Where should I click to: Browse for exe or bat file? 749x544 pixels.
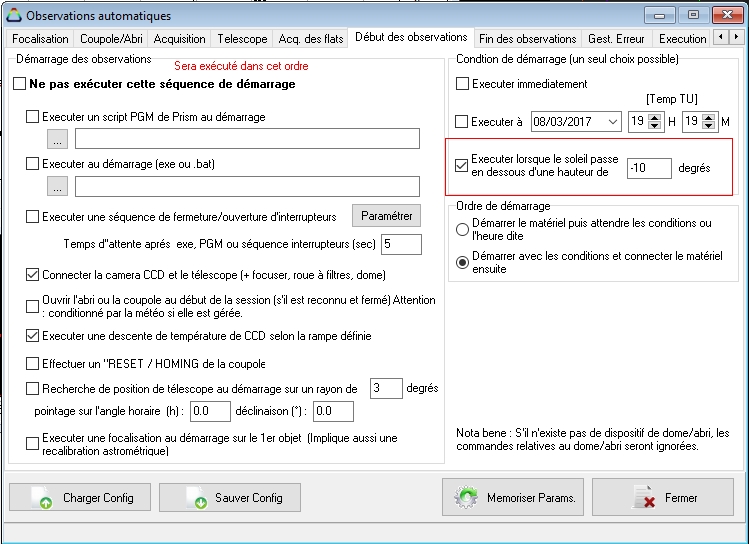click(x=58, y=186)
